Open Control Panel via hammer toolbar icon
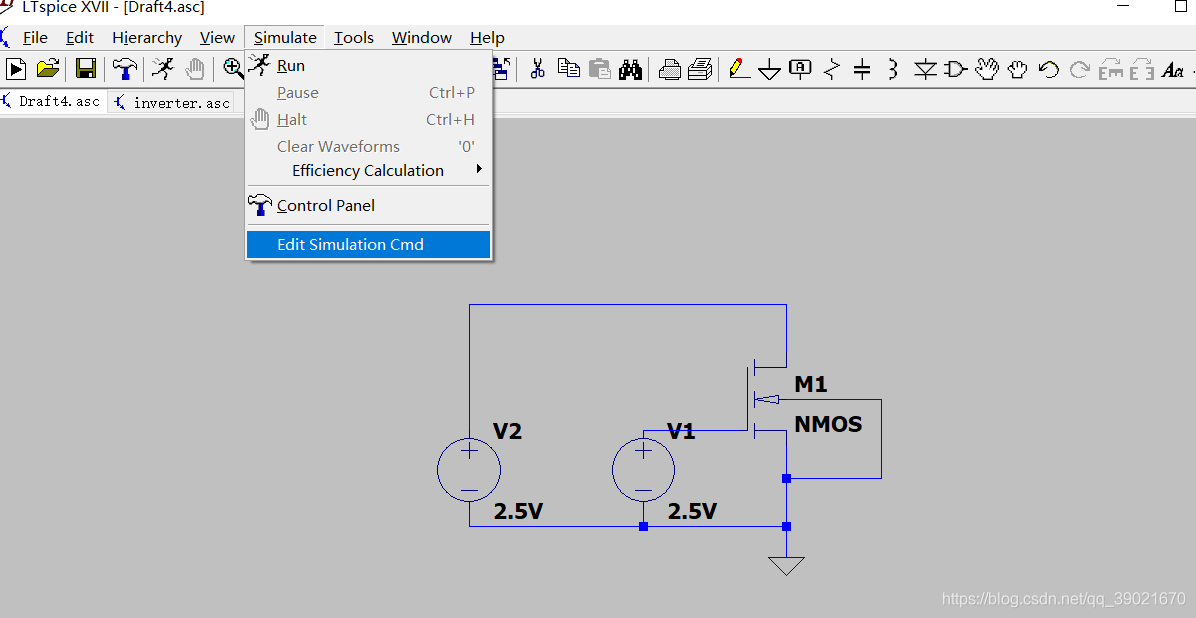 coord(125,69)
